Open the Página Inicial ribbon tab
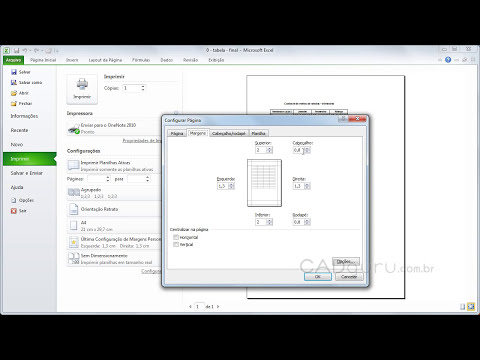480x360 pixels. click(x=43, y=60)
